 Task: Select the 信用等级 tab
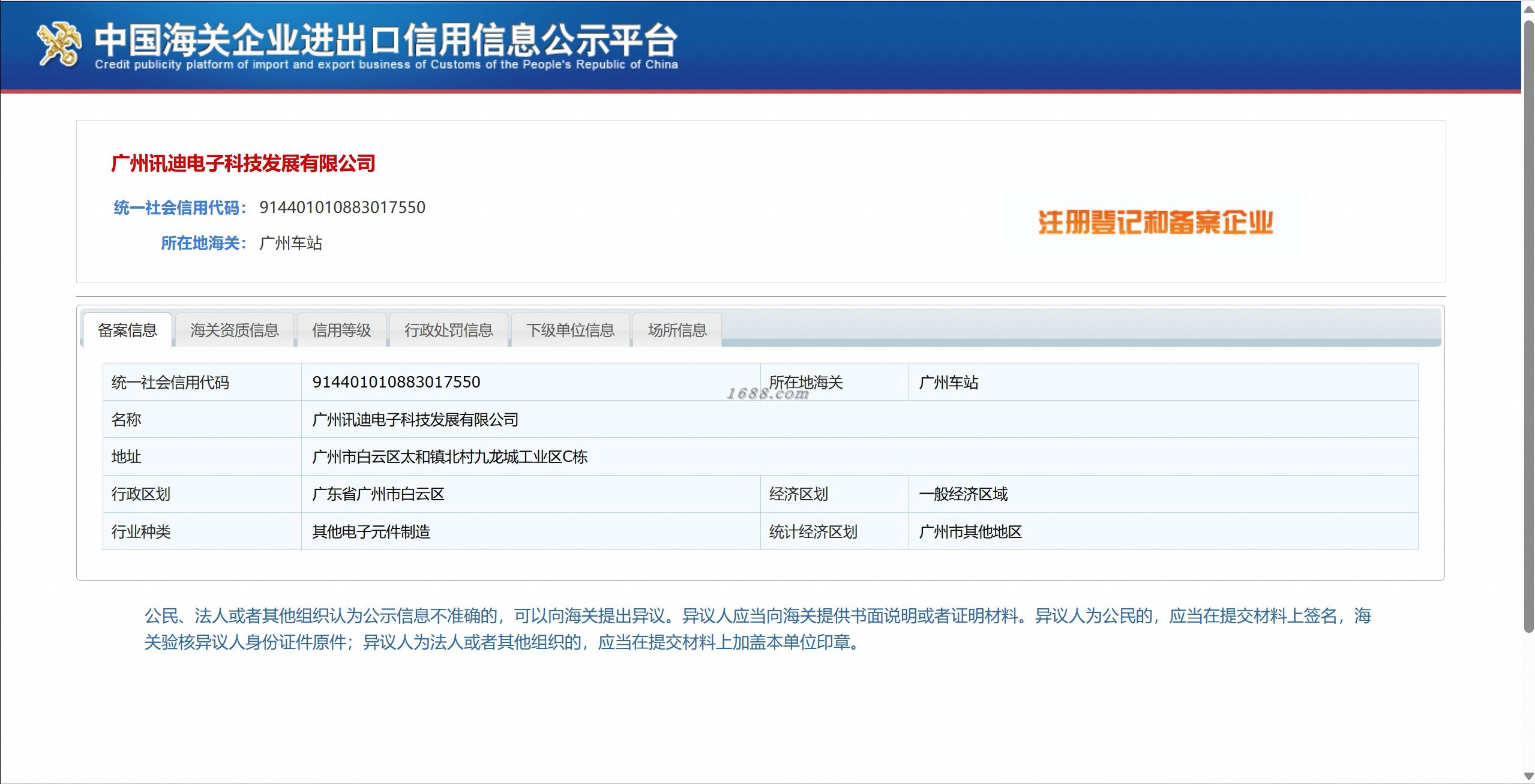coord(341,330)
